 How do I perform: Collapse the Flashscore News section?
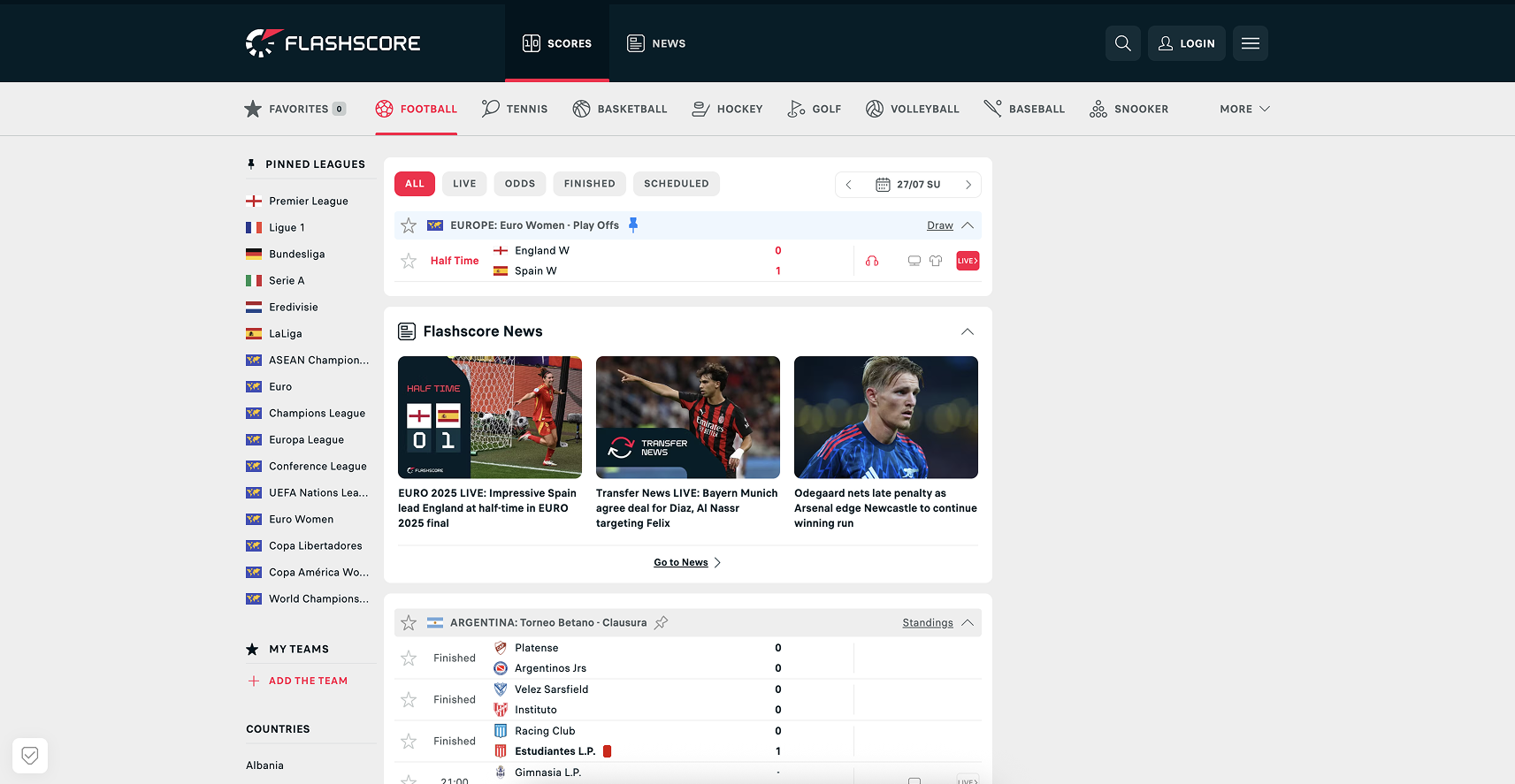tap(968, 331)
